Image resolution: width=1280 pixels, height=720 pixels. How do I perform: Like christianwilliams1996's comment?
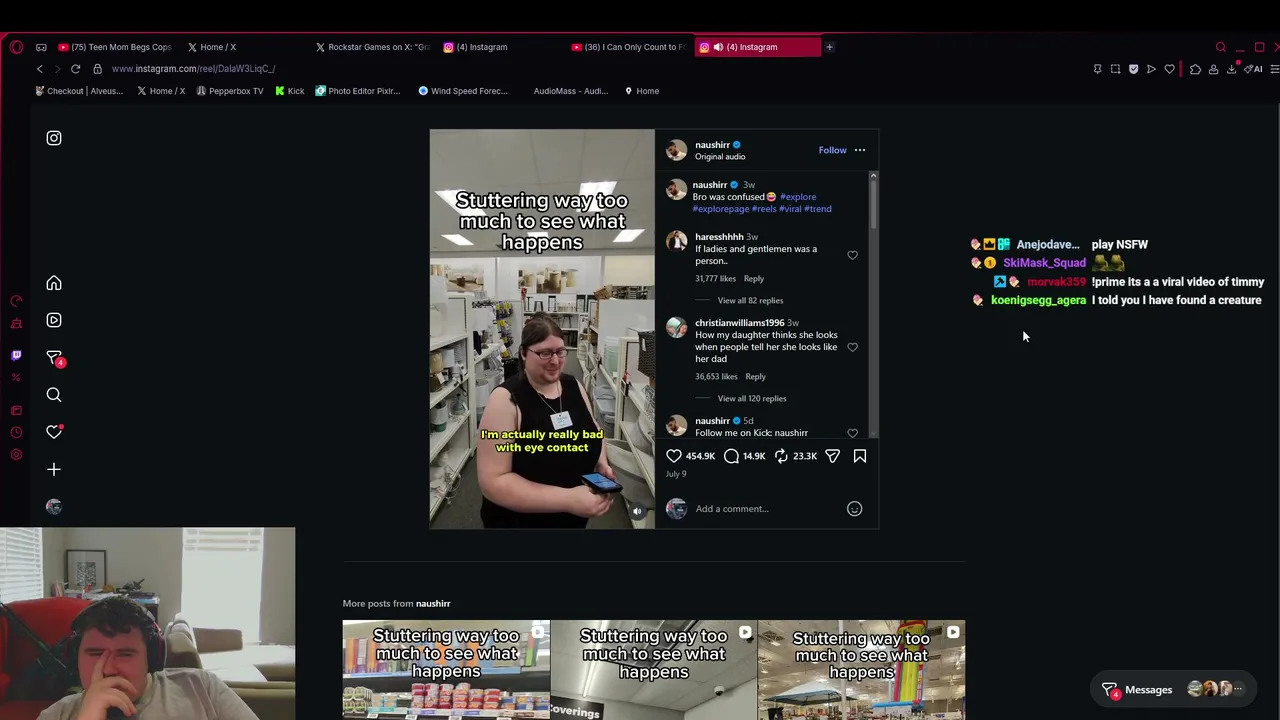pos(852,347)
